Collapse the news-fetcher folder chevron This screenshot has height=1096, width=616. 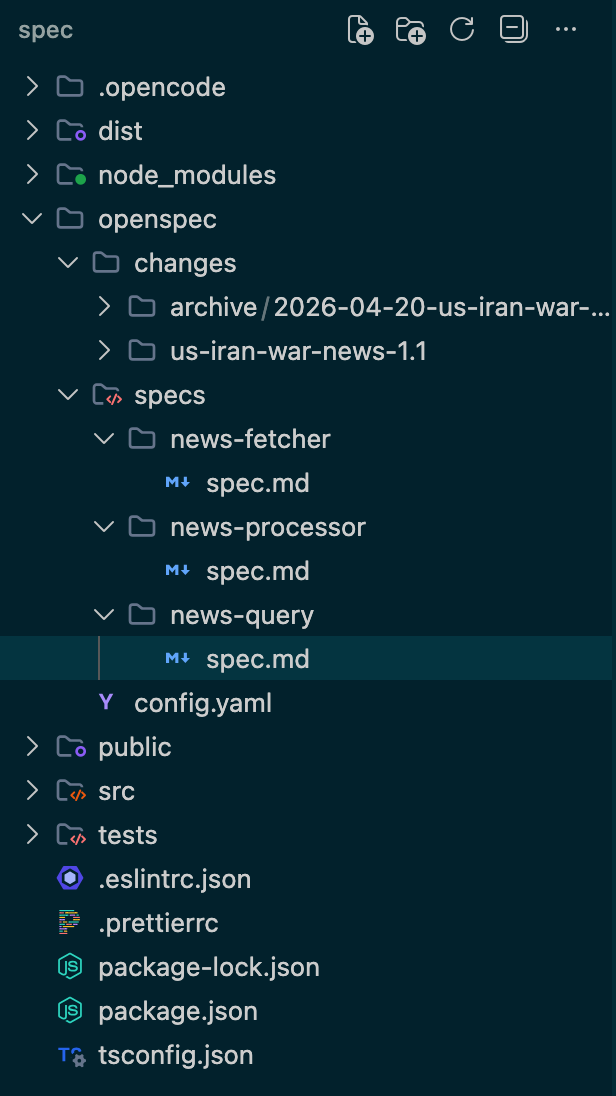coord(104,439)
